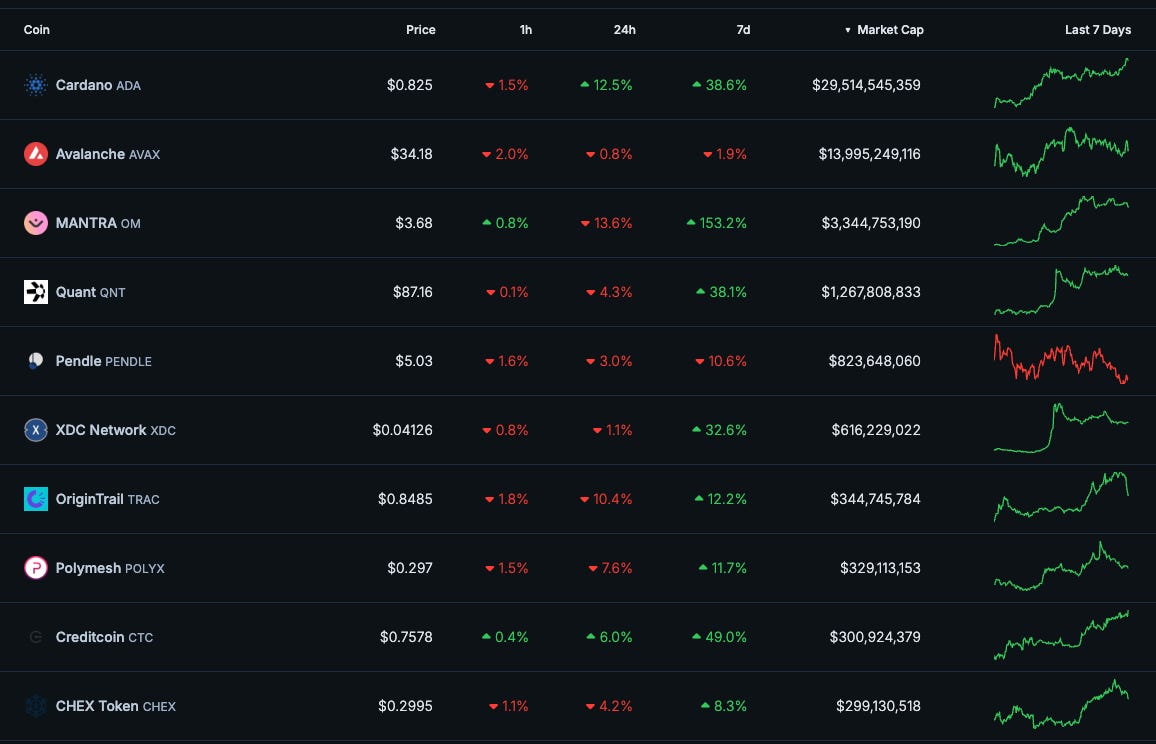View MANTRA 7-day sparkline chart

click(1061, 220)
